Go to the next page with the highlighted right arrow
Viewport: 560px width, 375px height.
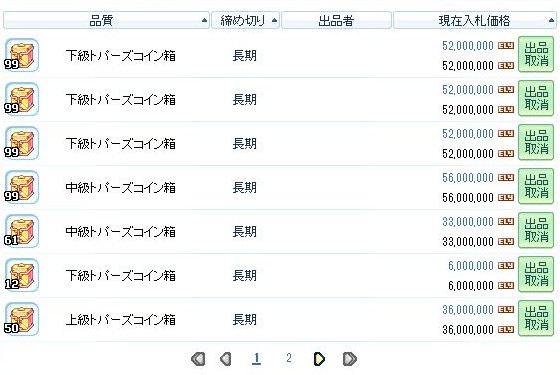pyautogui.click(x=319, y=359)
